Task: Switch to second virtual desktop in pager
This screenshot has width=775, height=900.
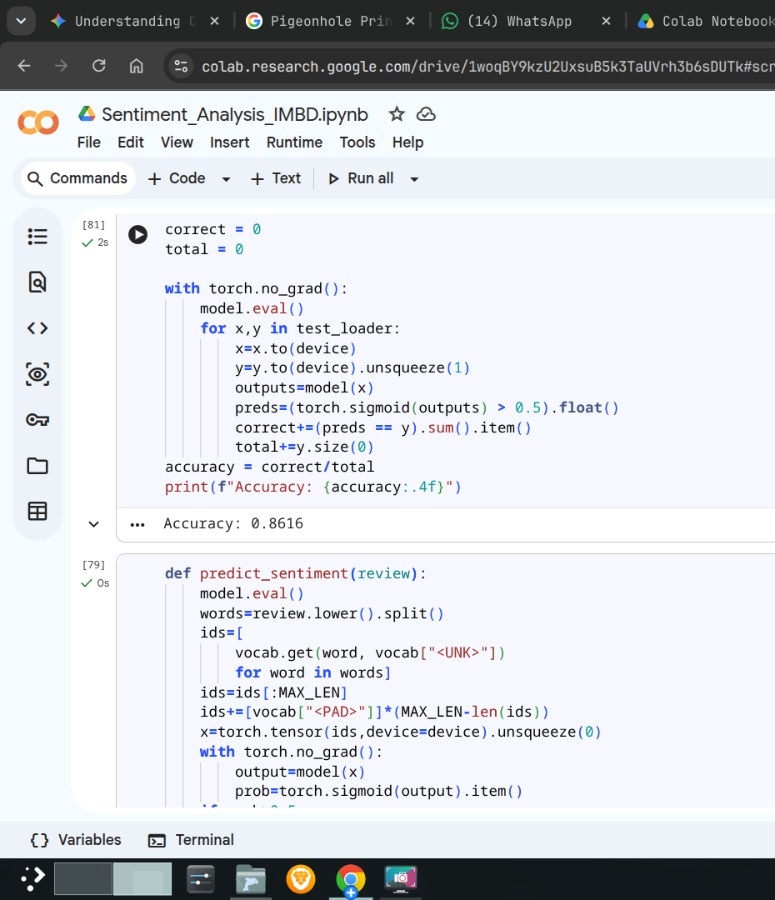Action: tap(142, 878)
